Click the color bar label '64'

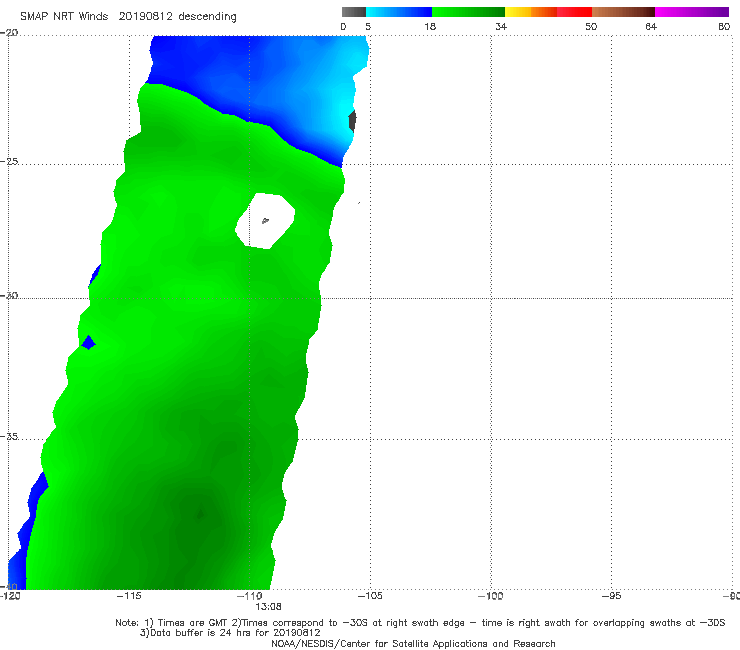coord(651,26)
